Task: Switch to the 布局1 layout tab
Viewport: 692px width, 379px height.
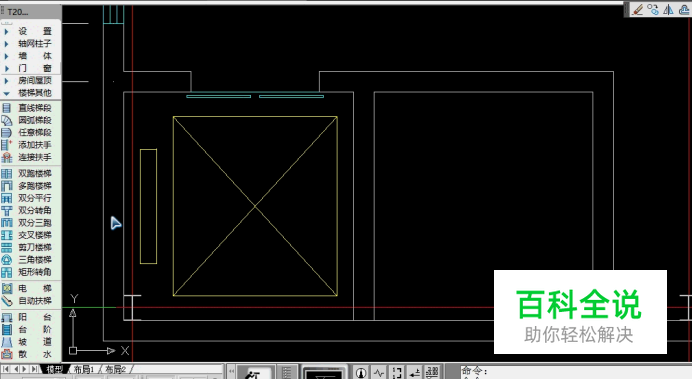Action: (84, 369)
